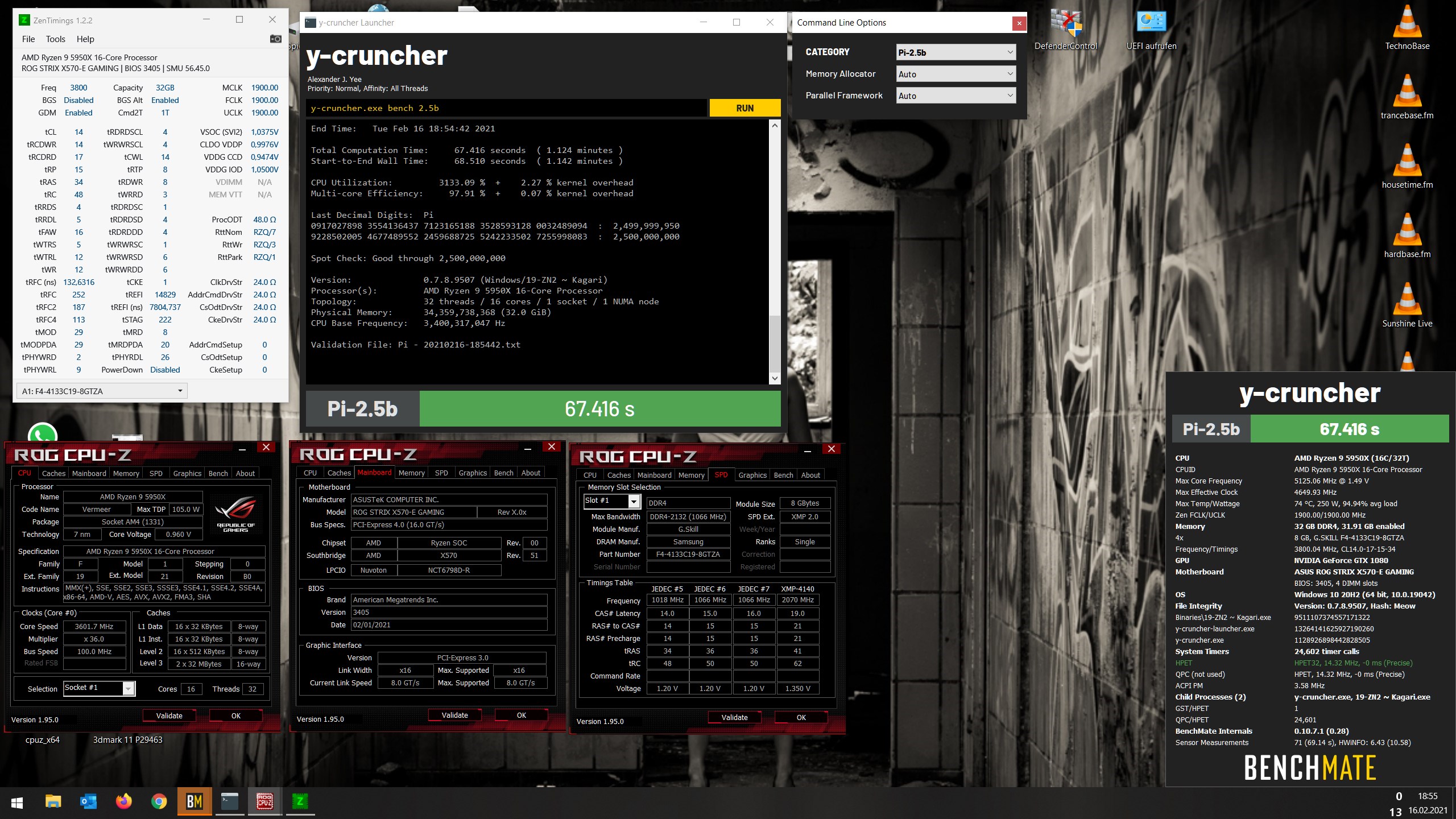1456x819 pixels.
Task: Open Bench tab in right CPU-Z window
Action: point(783,475)
